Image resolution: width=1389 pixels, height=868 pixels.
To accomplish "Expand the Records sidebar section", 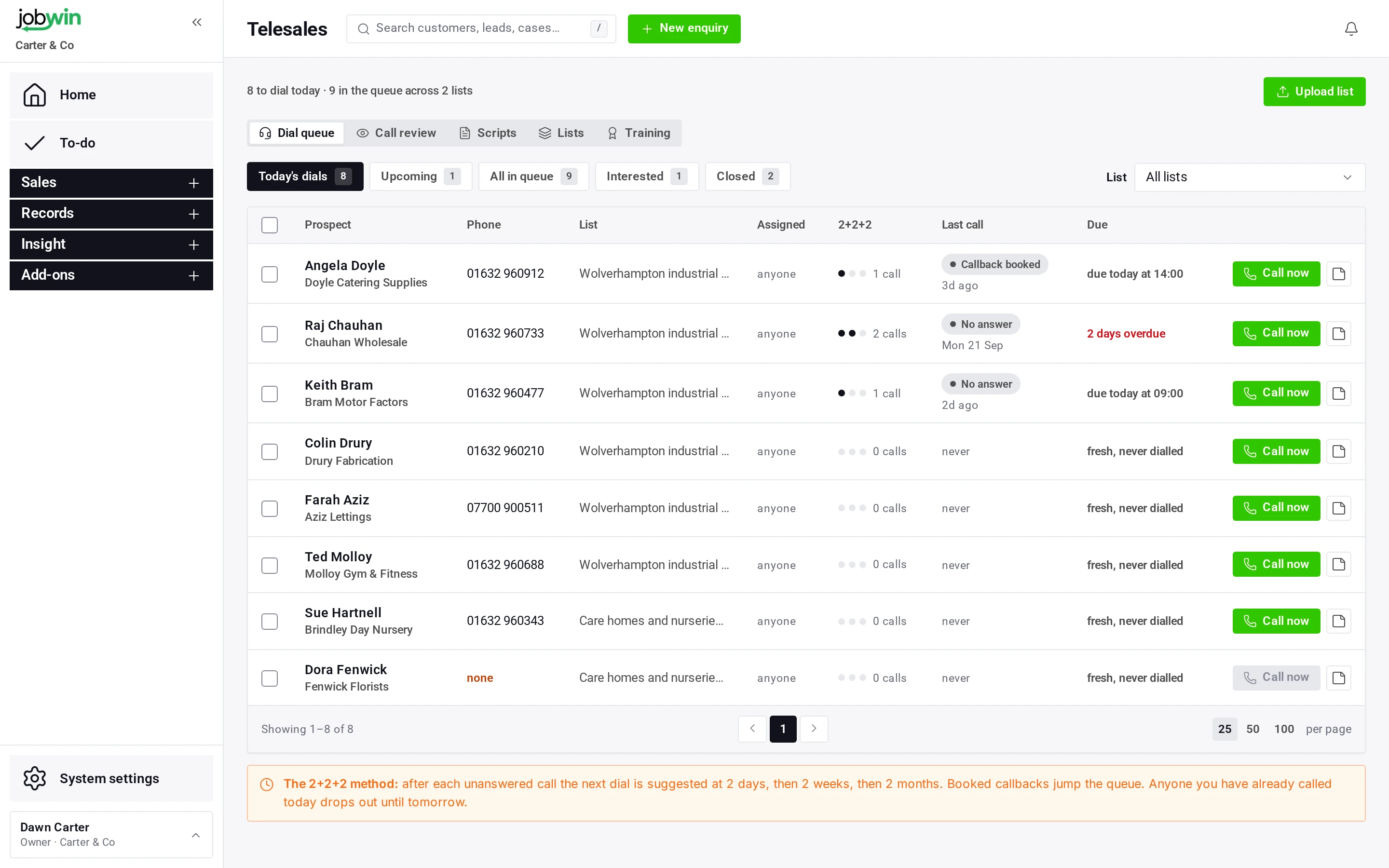I will (x=111, y=214).
